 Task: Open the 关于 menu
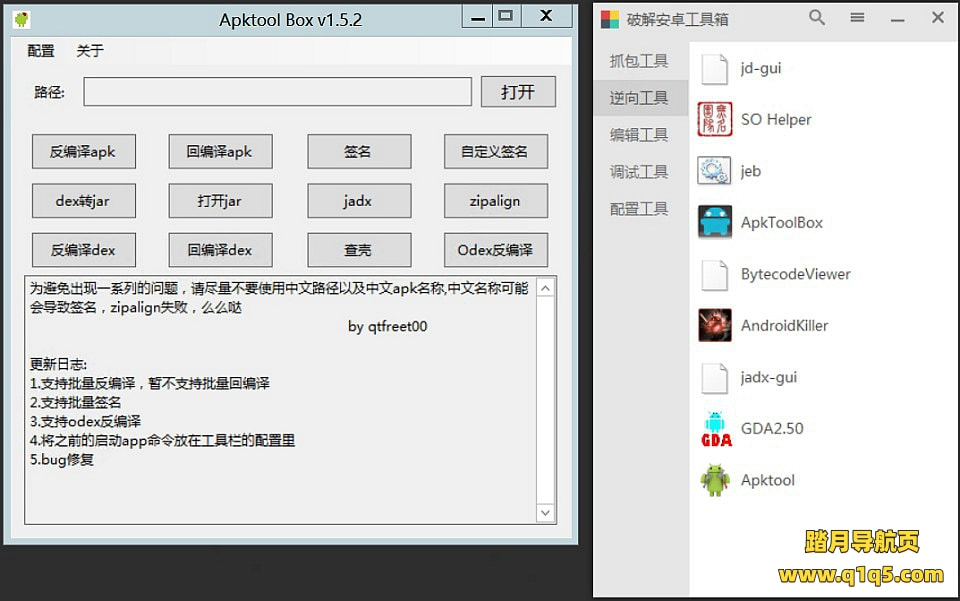(90, 51)
